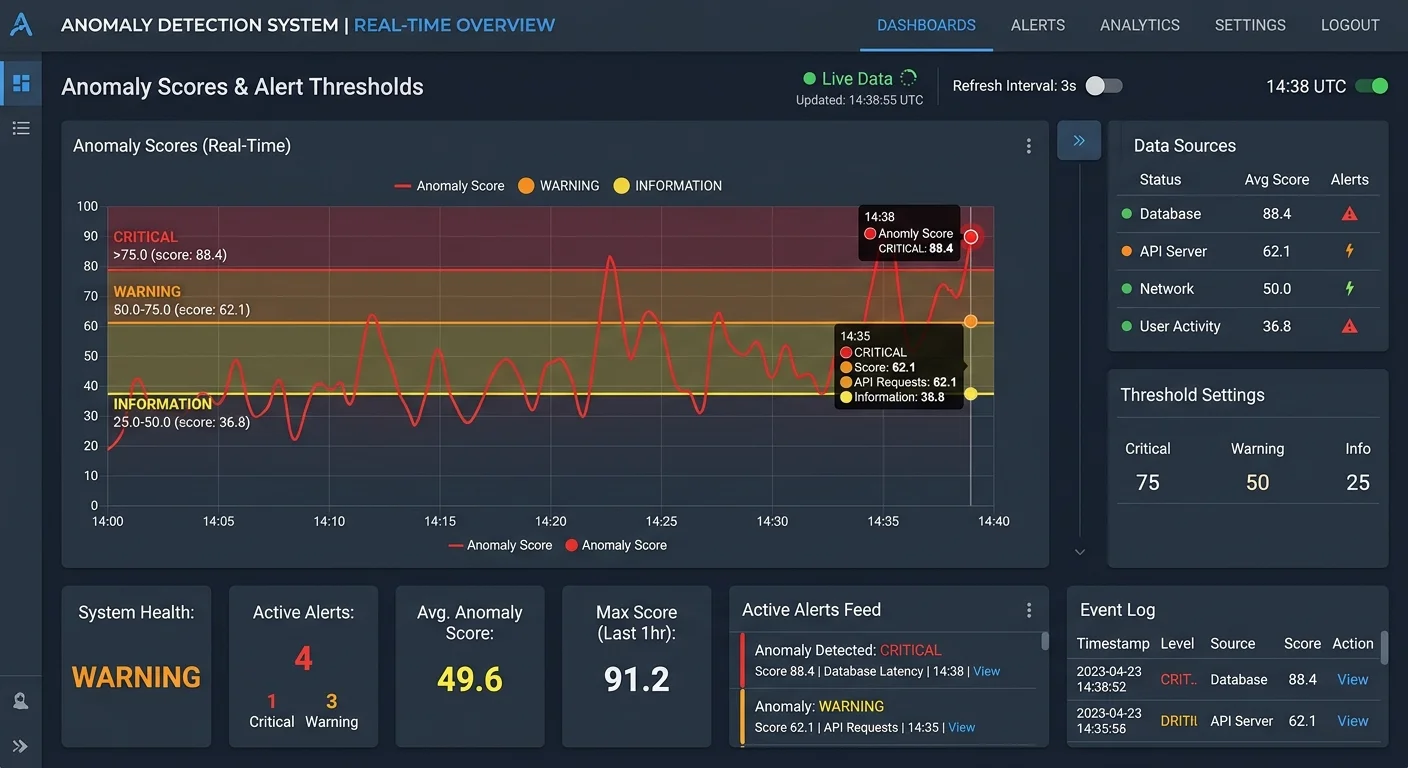Screen dimensions: 1408x768
Task: Click the Avg Anomaly Score 49.6 value
Action: (469, 680)
